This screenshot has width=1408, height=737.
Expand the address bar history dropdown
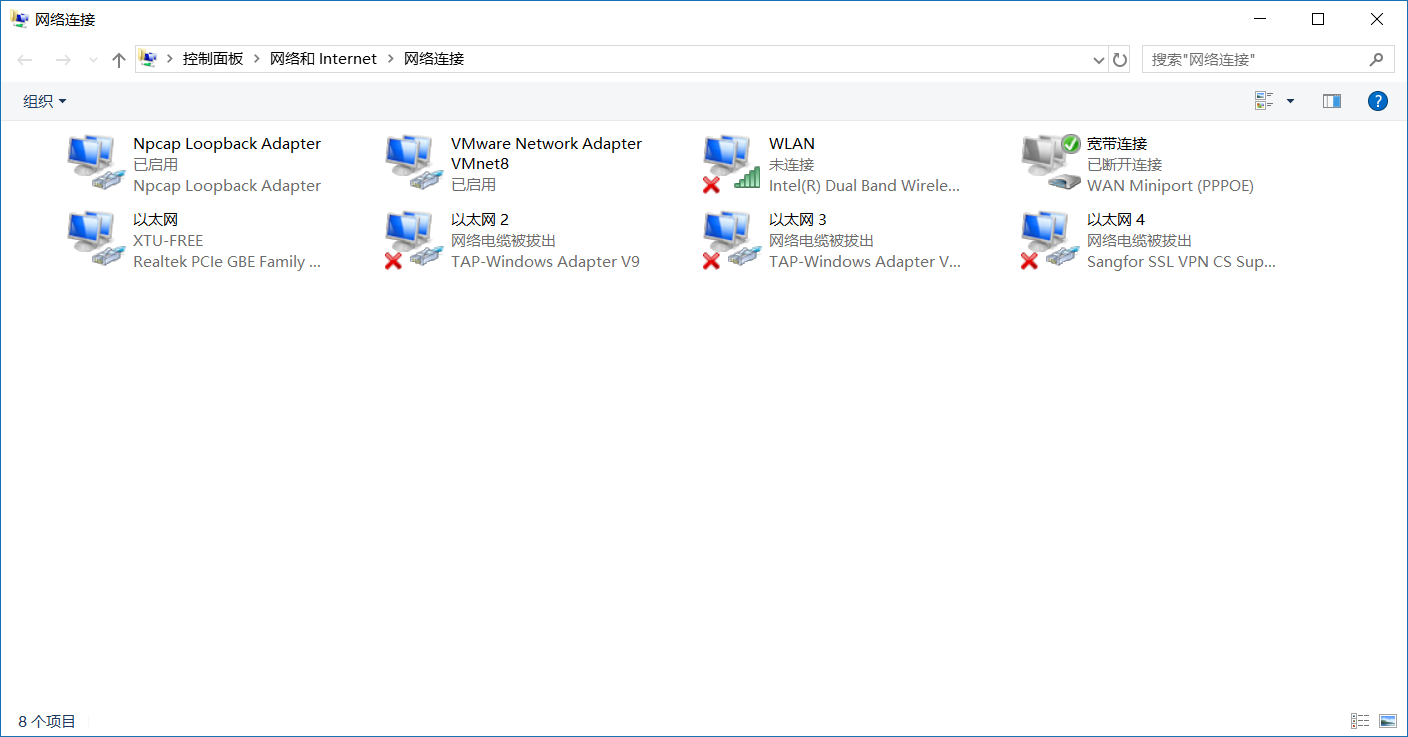click(x=1099, y=60)
